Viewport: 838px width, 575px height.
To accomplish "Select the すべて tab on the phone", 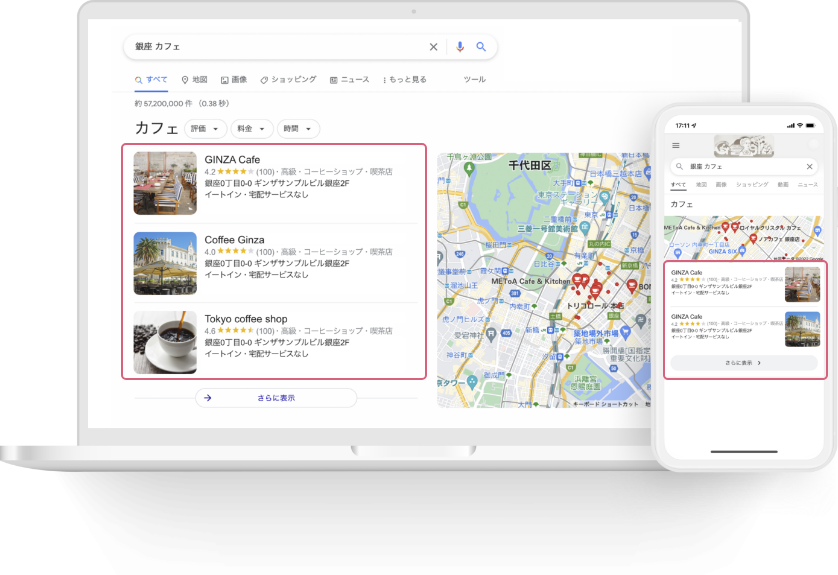I will [678, 184].
